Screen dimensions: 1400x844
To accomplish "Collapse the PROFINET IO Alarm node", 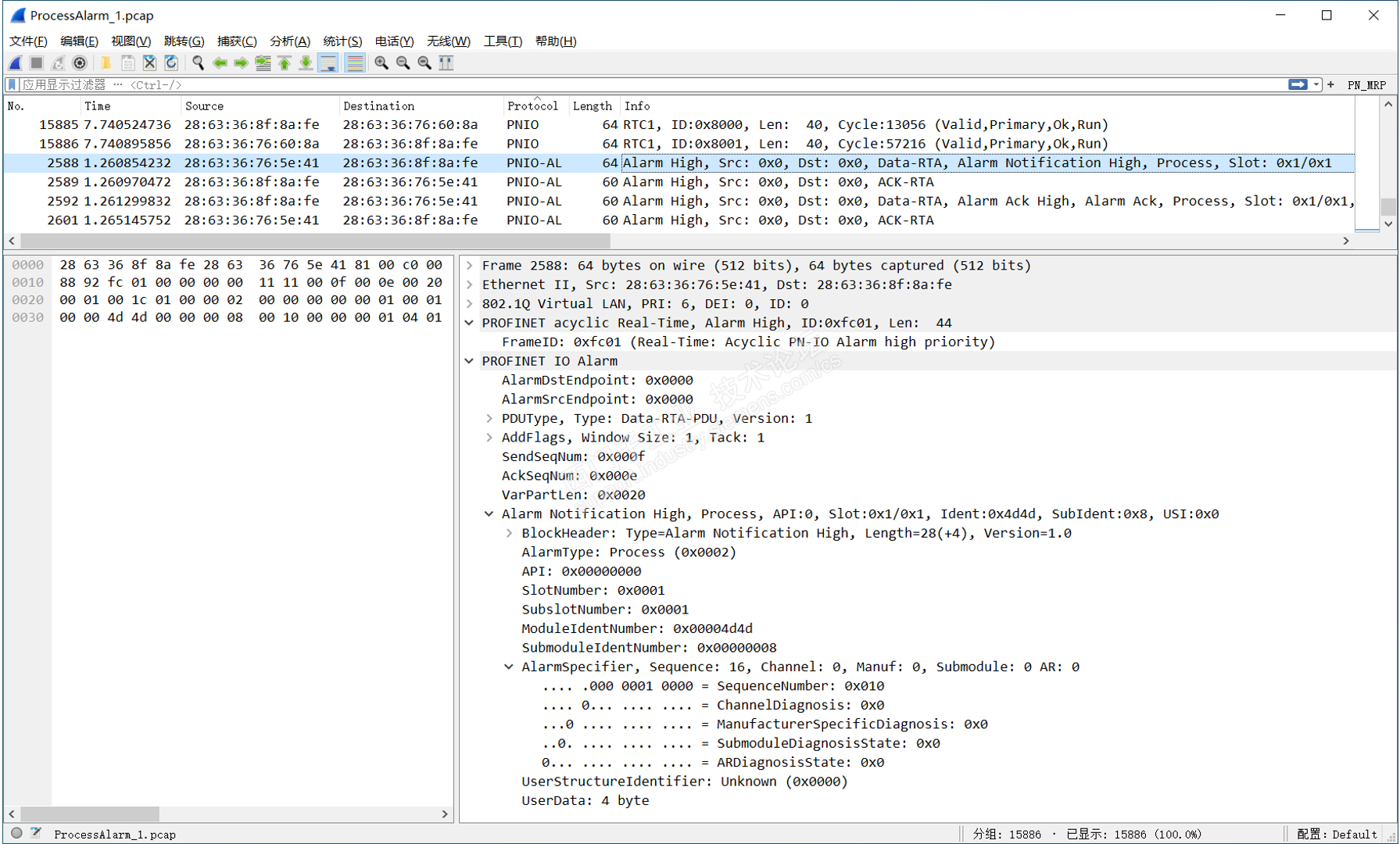I will [x=470, y=361].
